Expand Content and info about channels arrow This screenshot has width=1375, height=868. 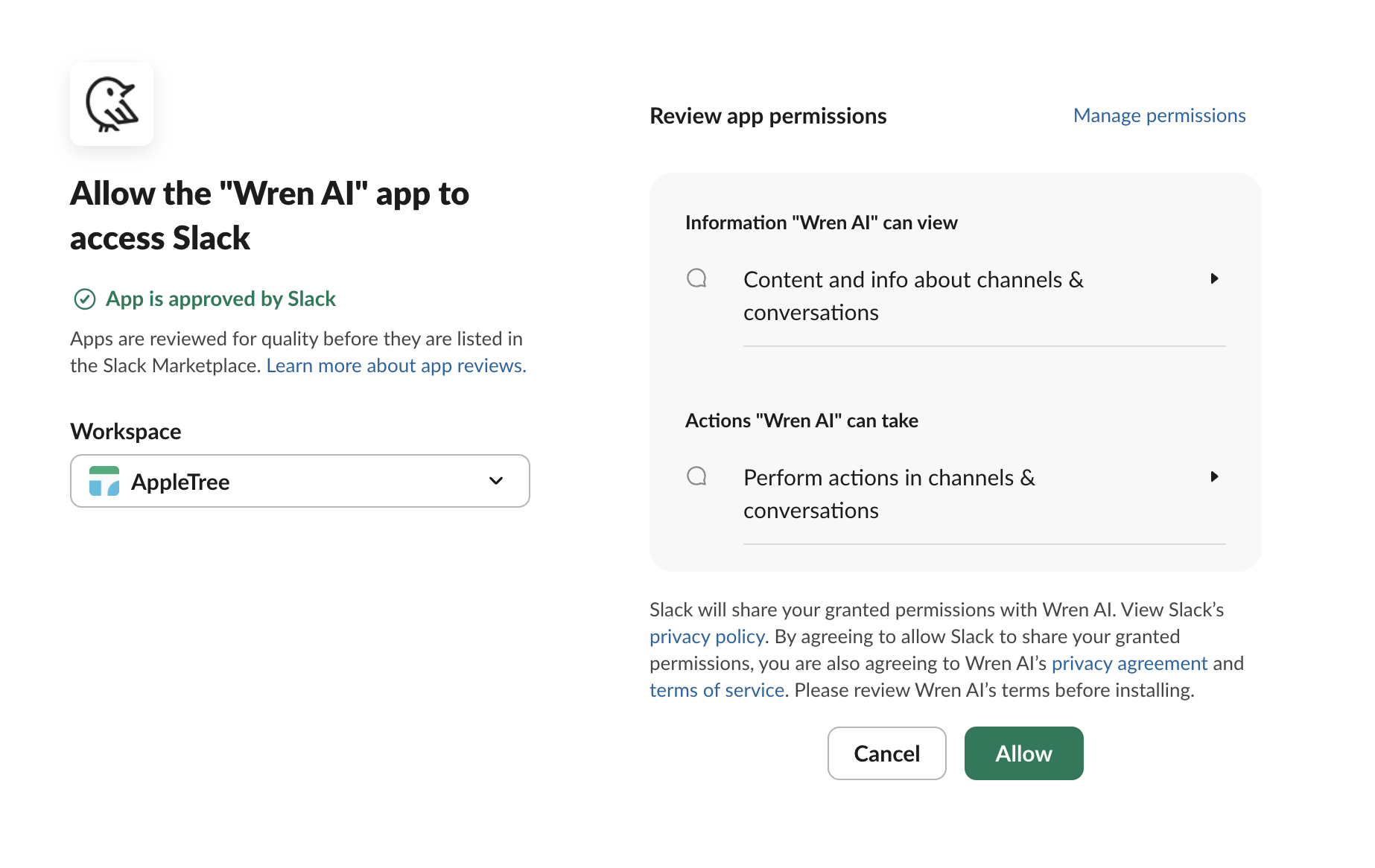1214,278
